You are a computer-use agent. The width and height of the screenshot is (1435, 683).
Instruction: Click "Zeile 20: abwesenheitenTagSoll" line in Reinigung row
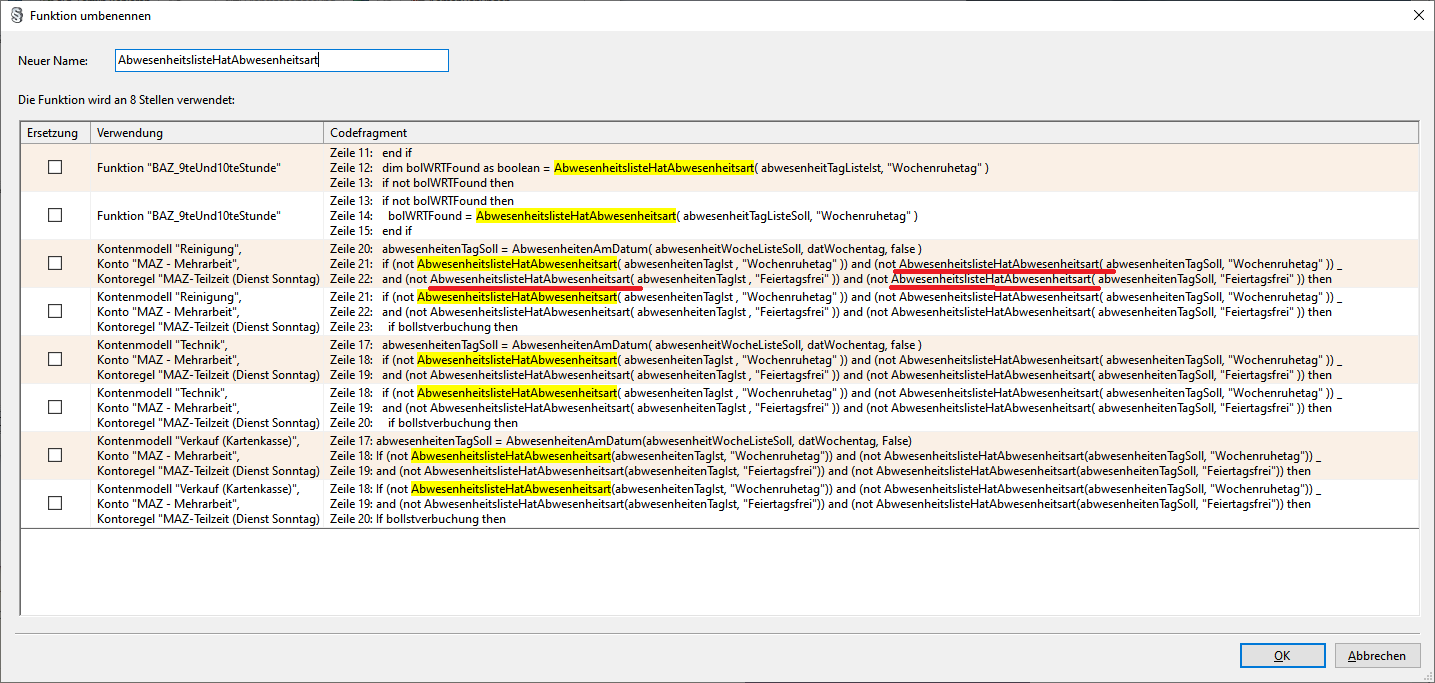click(625, 249)
